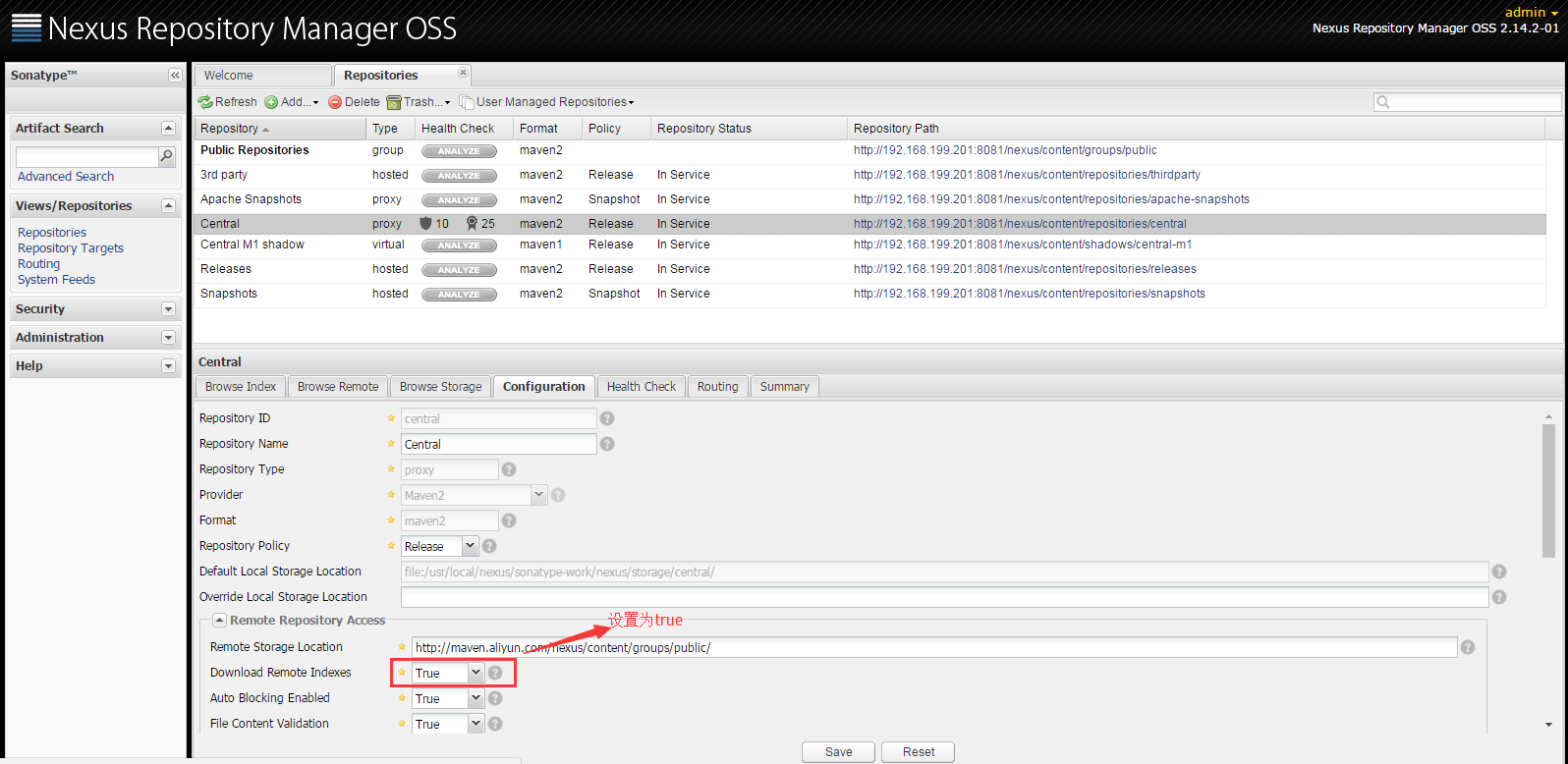Collapse Remote Repository Access section

coord(219,621)
